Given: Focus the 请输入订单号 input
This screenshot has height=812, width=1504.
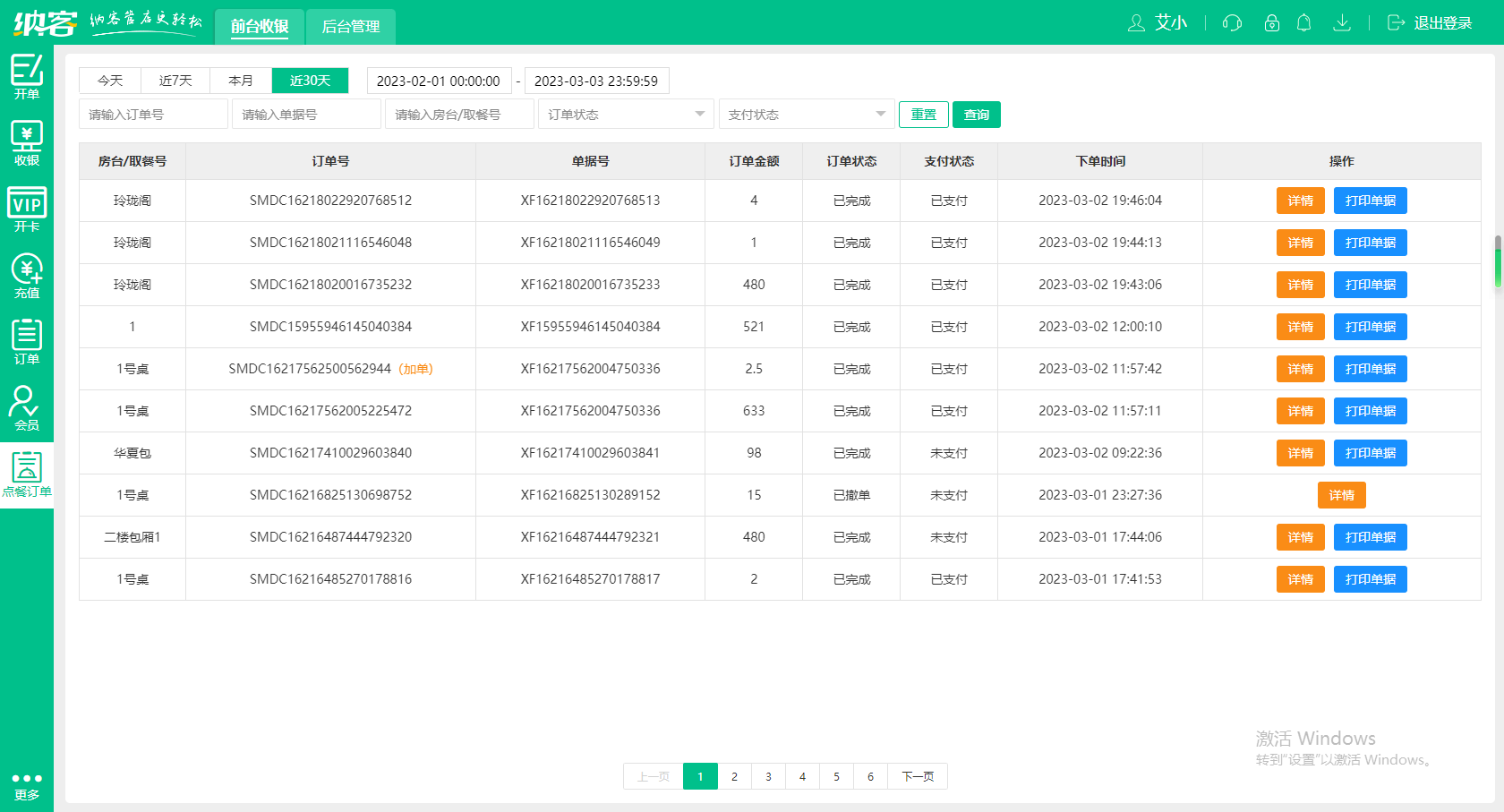Looking at the screenshot, I should (153, 115).
